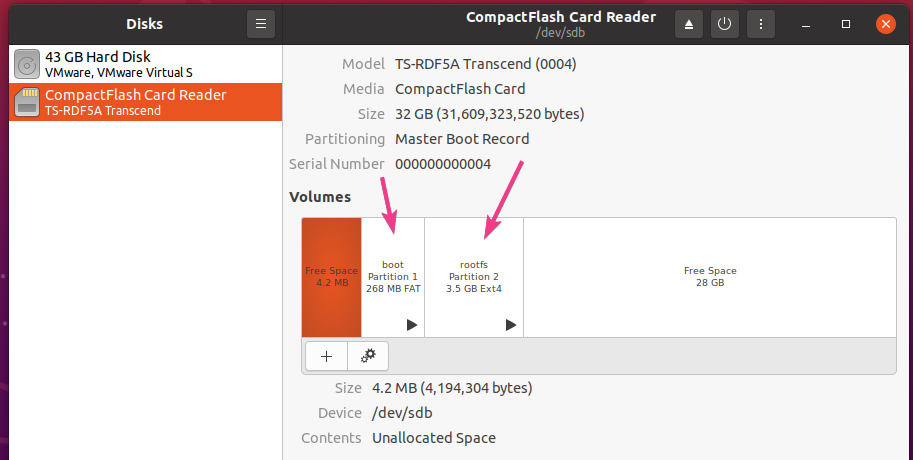Open the drive options kebab menu
This screenshot has width=913, height=460.
761,23
